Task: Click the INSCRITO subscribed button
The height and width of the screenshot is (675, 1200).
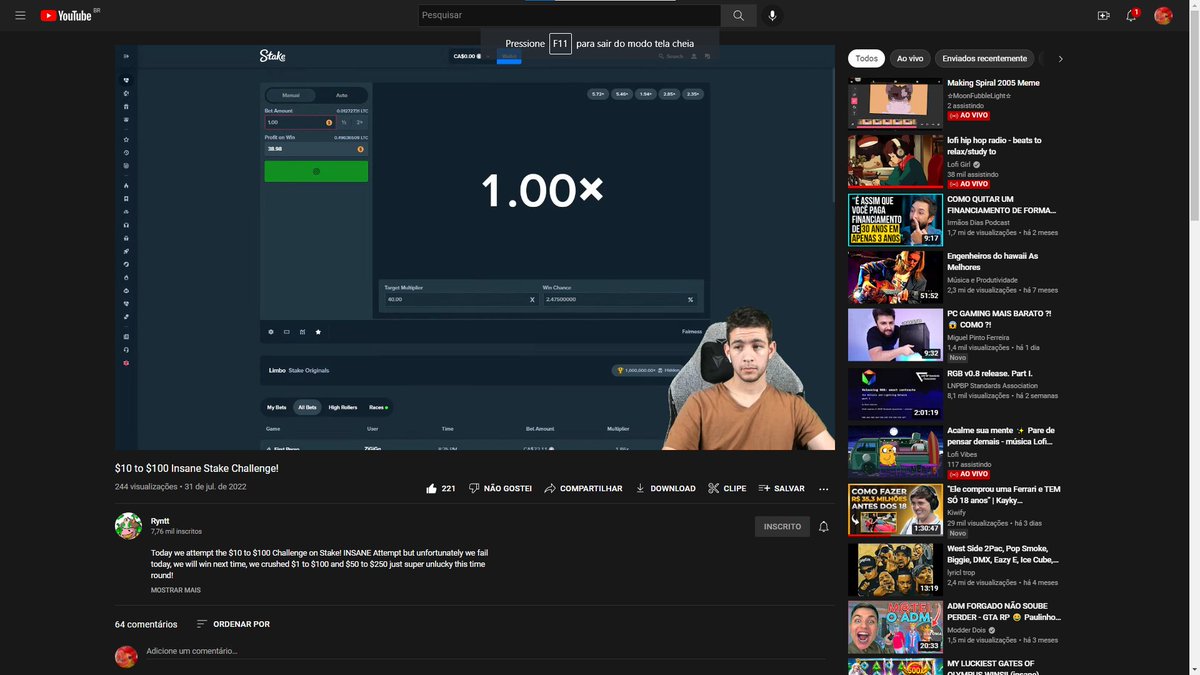Action: [782, 527]
